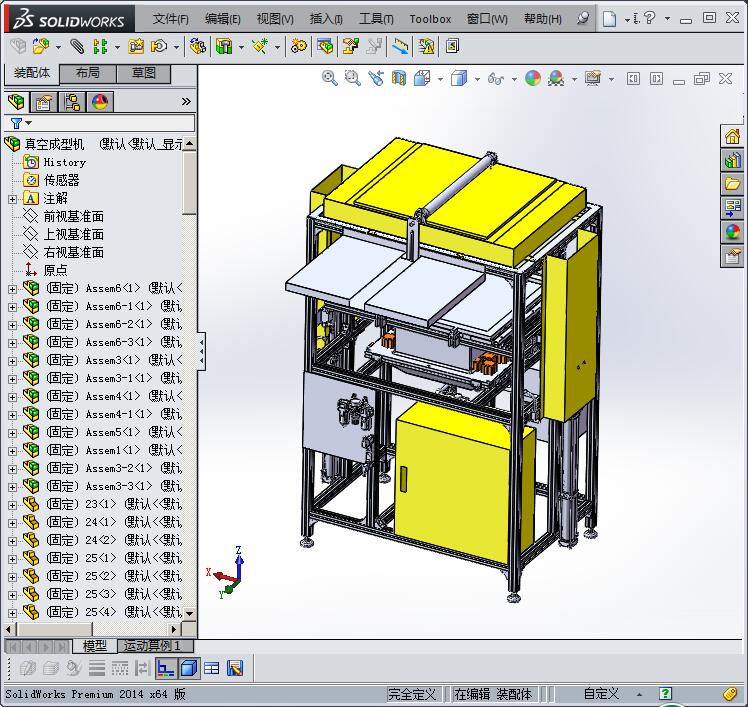748x707 pixels.
Task: Toggle Hide/Show Items glasses icon
Action: (495, 78)
